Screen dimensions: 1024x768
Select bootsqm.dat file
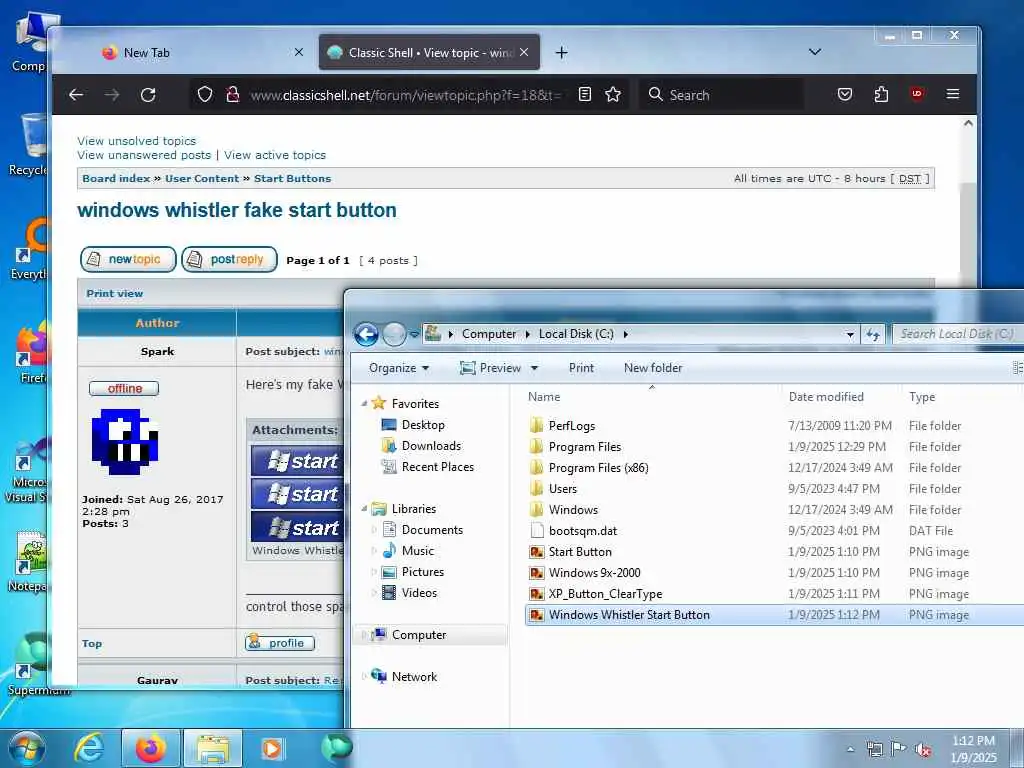583,530
